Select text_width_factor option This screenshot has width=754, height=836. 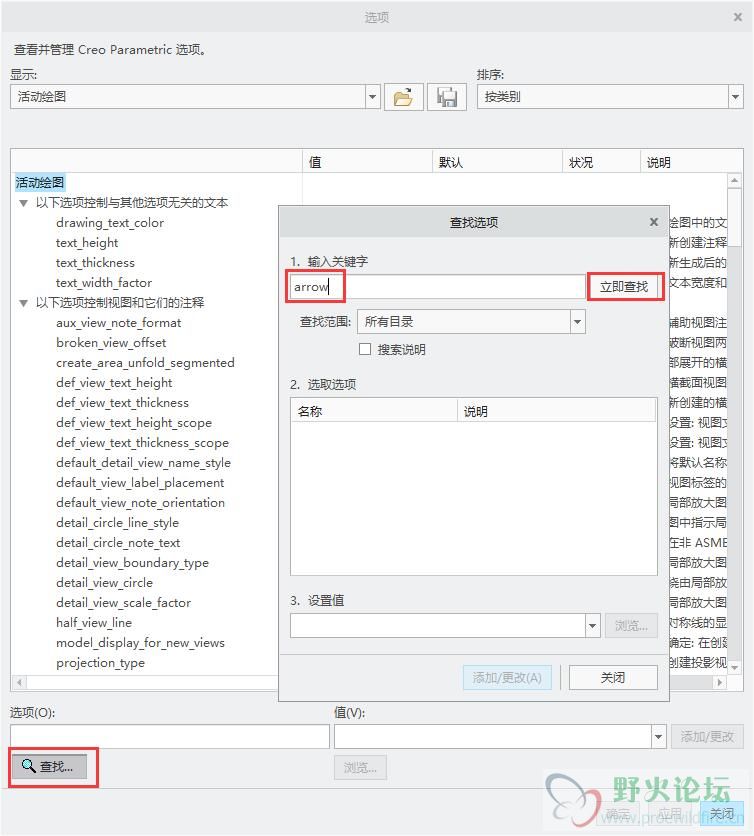click(104, 283)
